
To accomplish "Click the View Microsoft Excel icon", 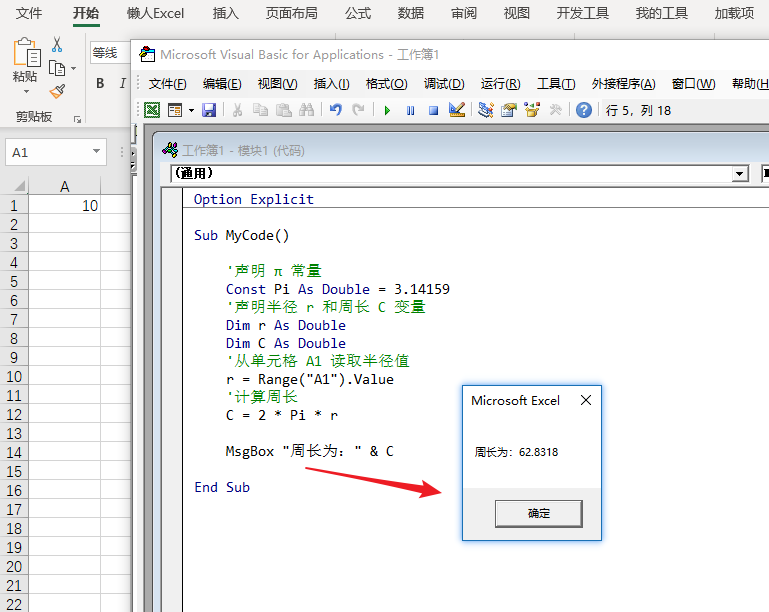I will click(x=152, y=110).
